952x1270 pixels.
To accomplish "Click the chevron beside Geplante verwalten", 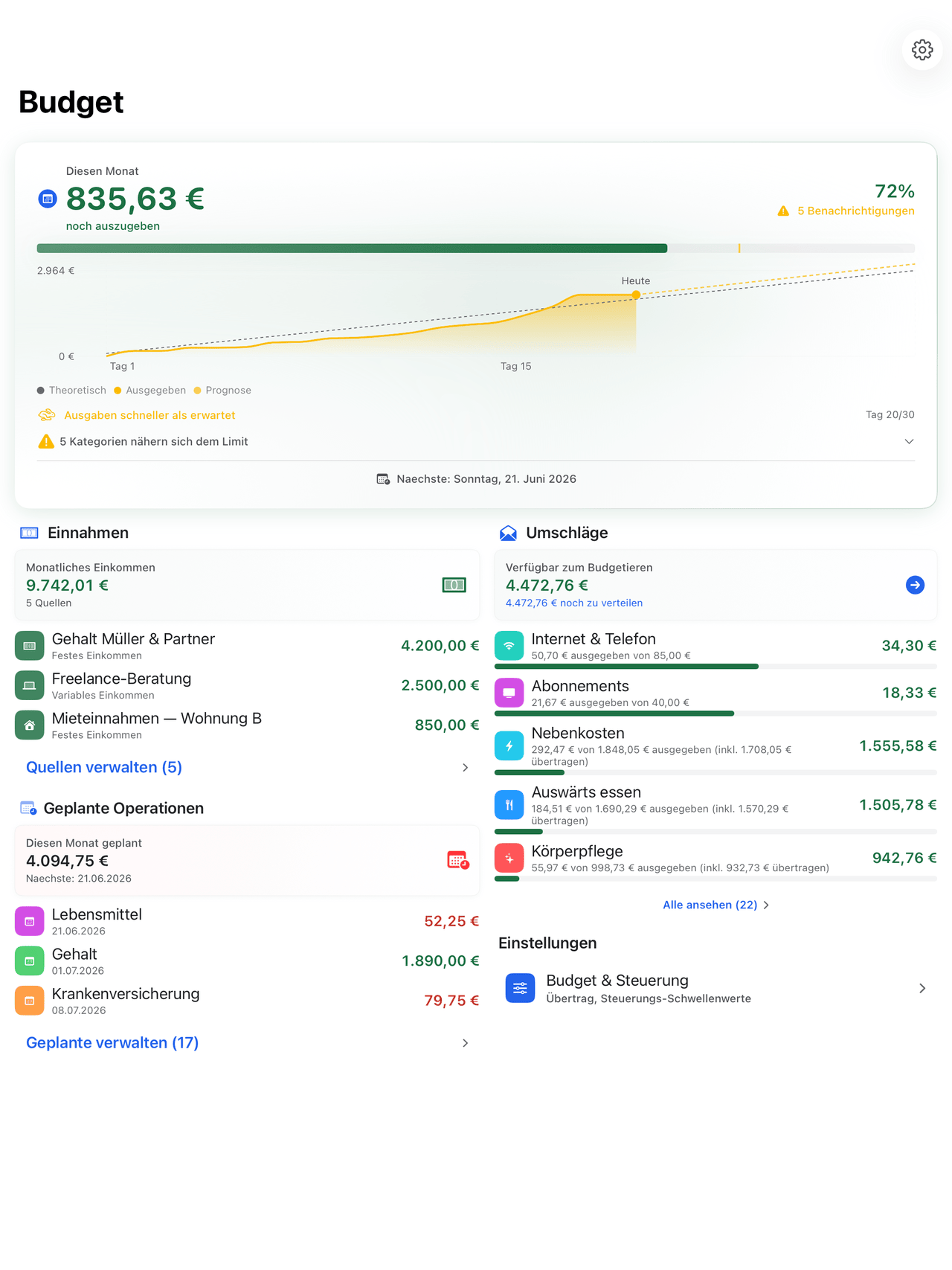I will 466,1043.
